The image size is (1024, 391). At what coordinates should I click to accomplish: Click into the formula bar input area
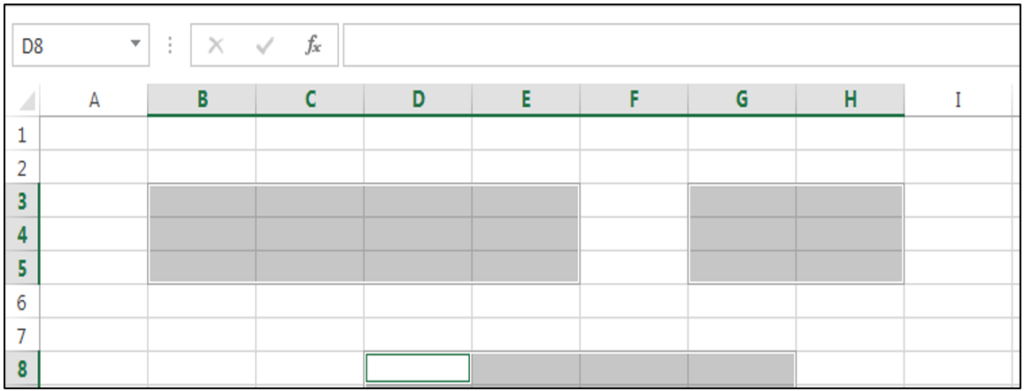click(682, 45)
